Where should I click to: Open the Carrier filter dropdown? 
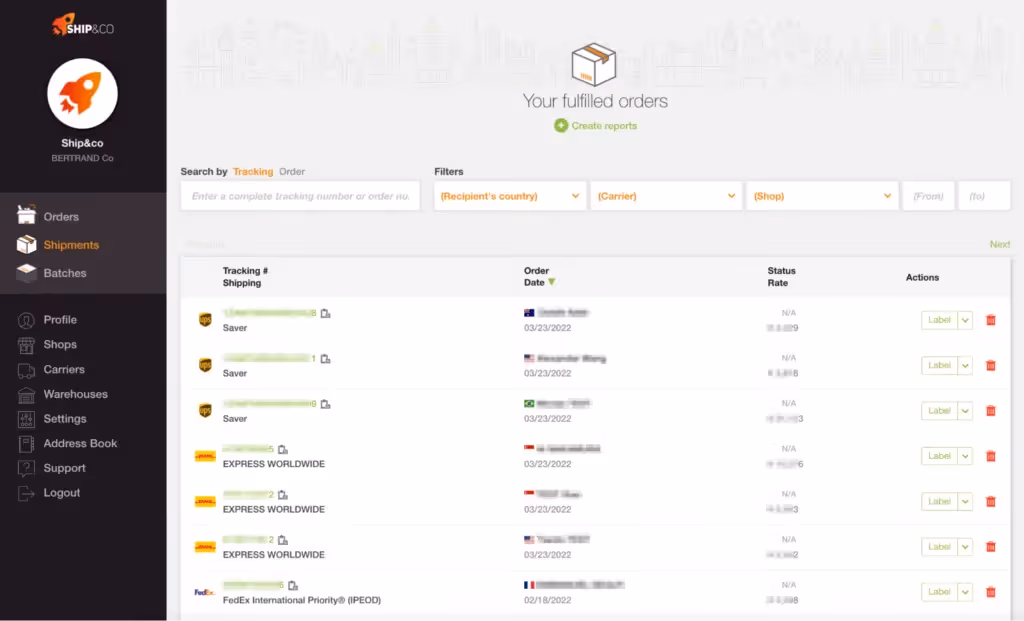(666, 196)
